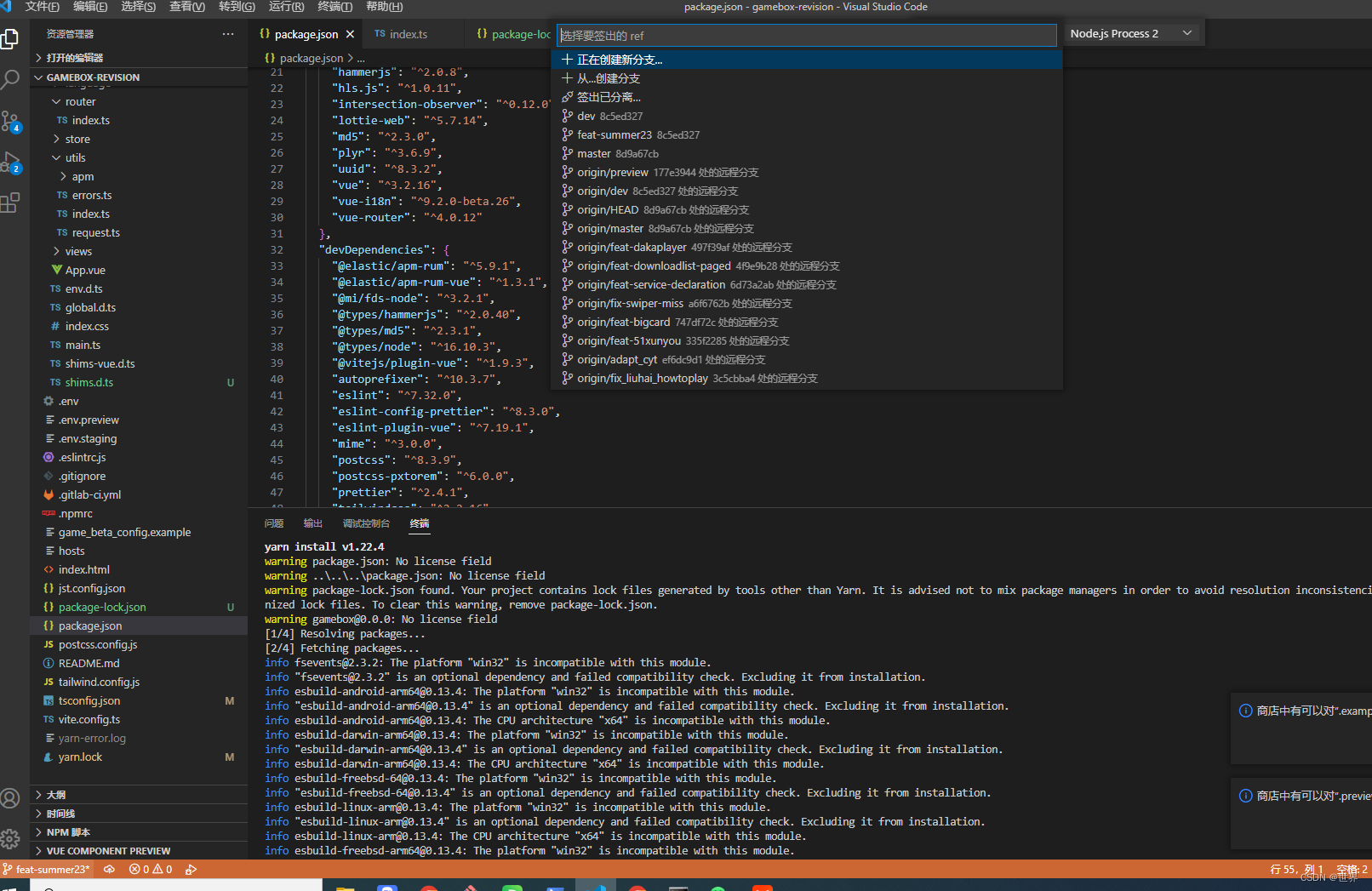Viewport: 1372px width, 891px height.
Task: Check out the master branch
Action: click(807, 153)
